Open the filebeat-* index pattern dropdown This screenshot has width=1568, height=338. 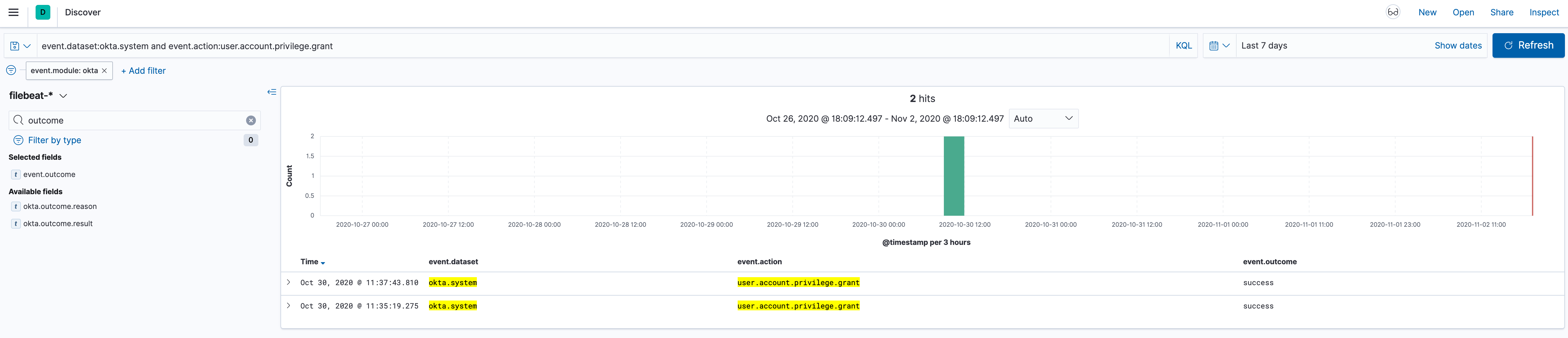click(x=63, y=95)
